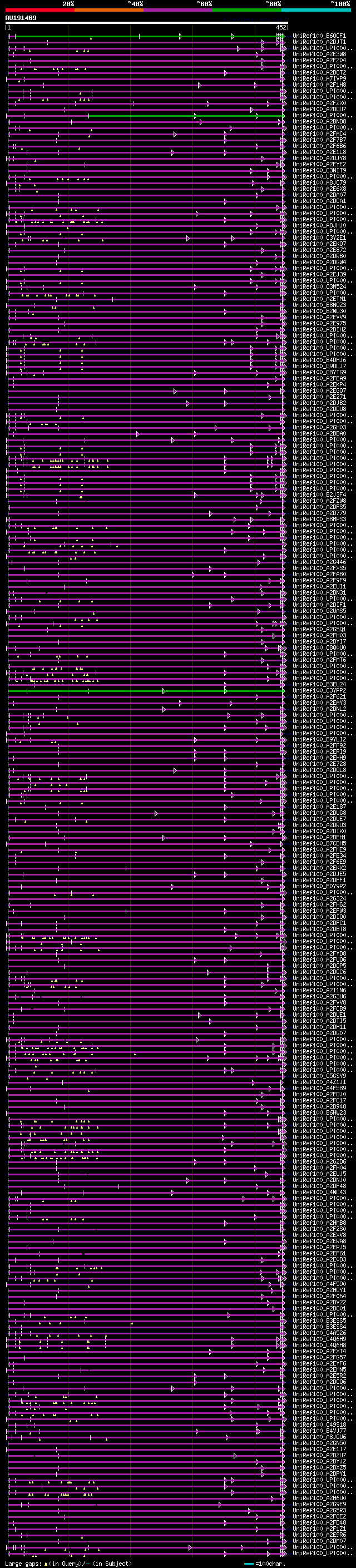
Task: Select the UniRef100_A2G324 entry
Action: pyautogui.click(x=319, y=898)
